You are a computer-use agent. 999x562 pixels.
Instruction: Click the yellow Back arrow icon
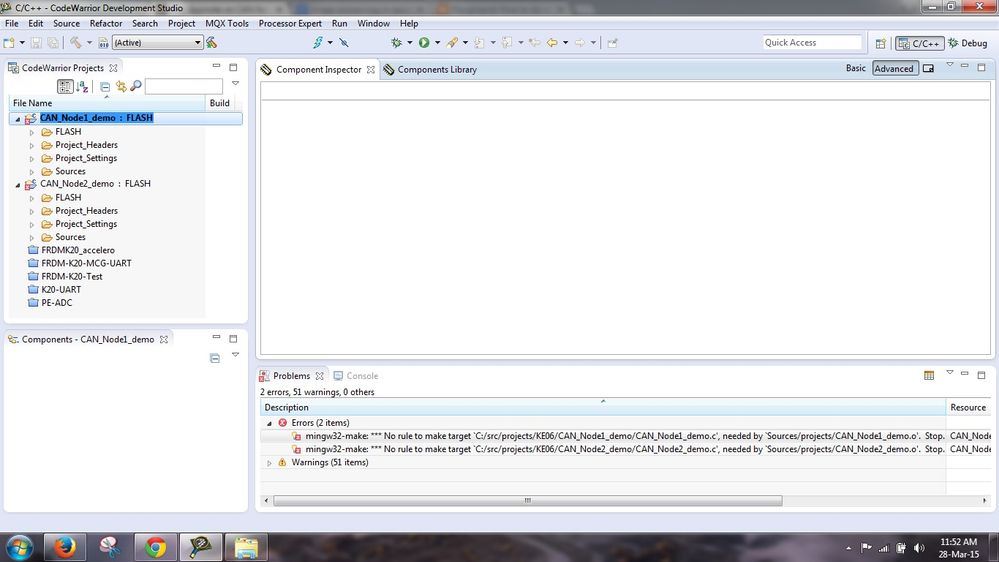click(x=552, y=43)
